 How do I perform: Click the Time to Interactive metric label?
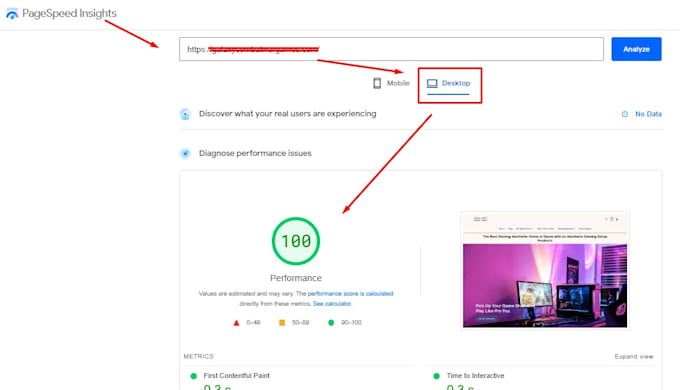click(x=475, y=376)
